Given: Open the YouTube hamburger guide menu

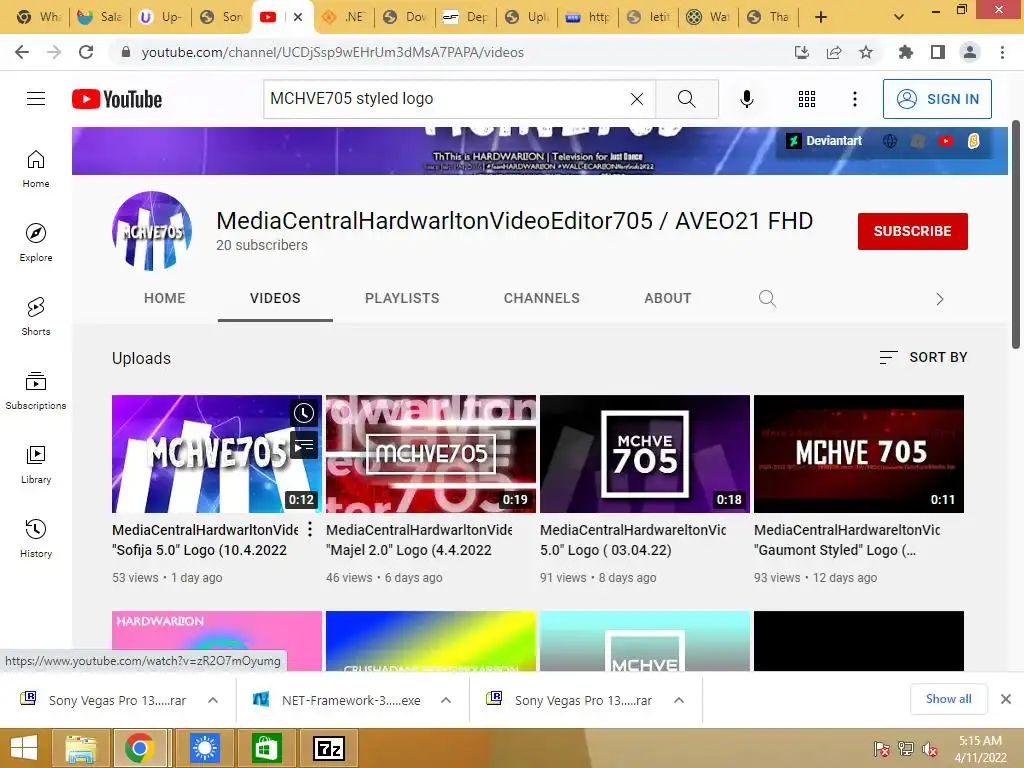Looking at the screenshot, I should point(36,99).
